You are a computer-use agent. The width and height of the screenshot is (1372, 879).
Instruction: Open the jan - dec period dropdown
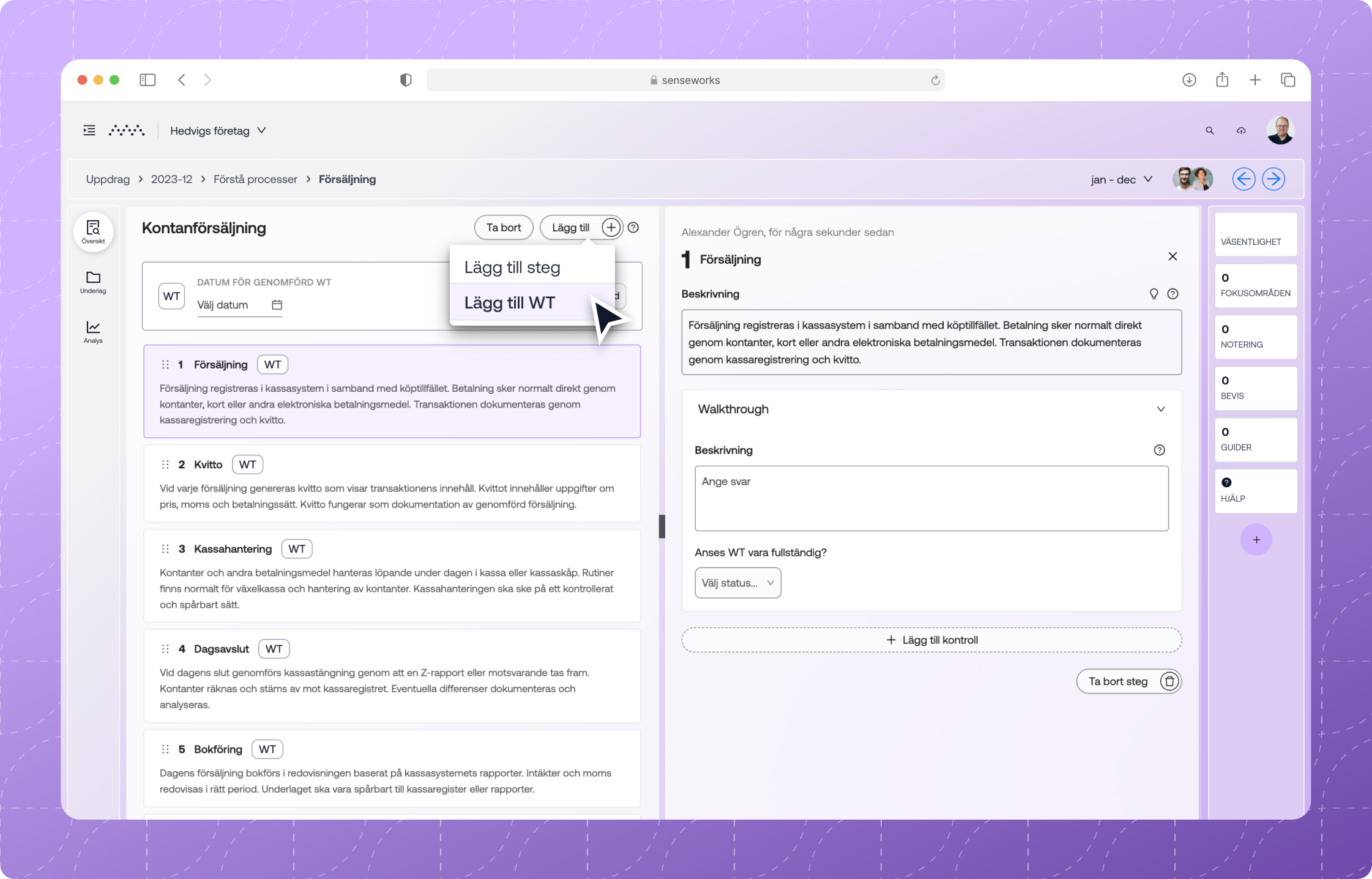1121,179
